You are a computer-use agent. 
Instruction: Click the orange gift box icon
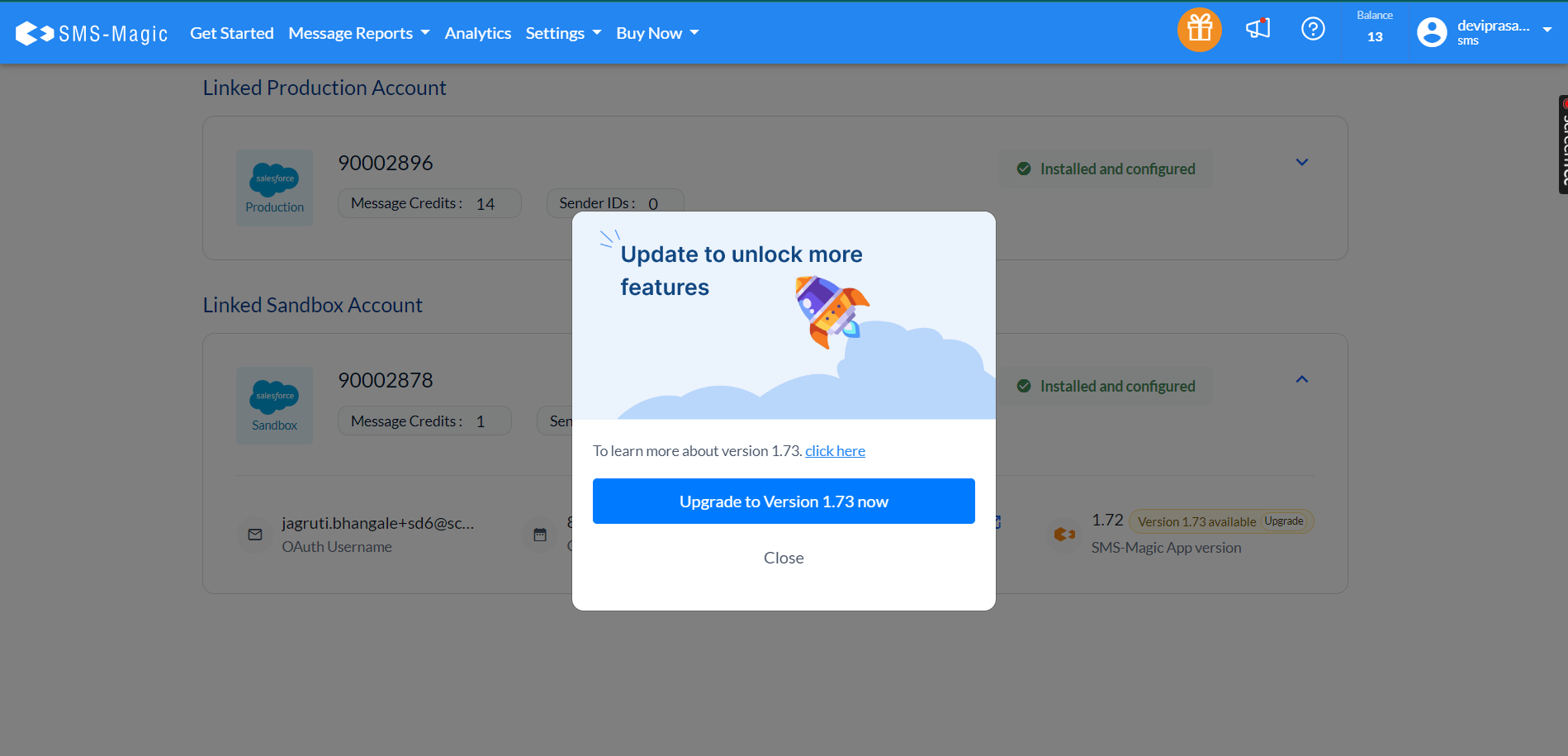point(1199,30)
